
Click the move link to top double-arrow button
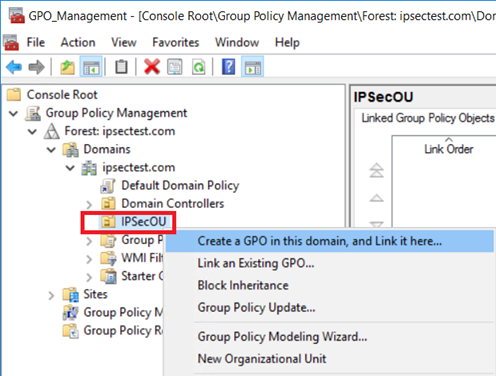[x=376, y=170]
